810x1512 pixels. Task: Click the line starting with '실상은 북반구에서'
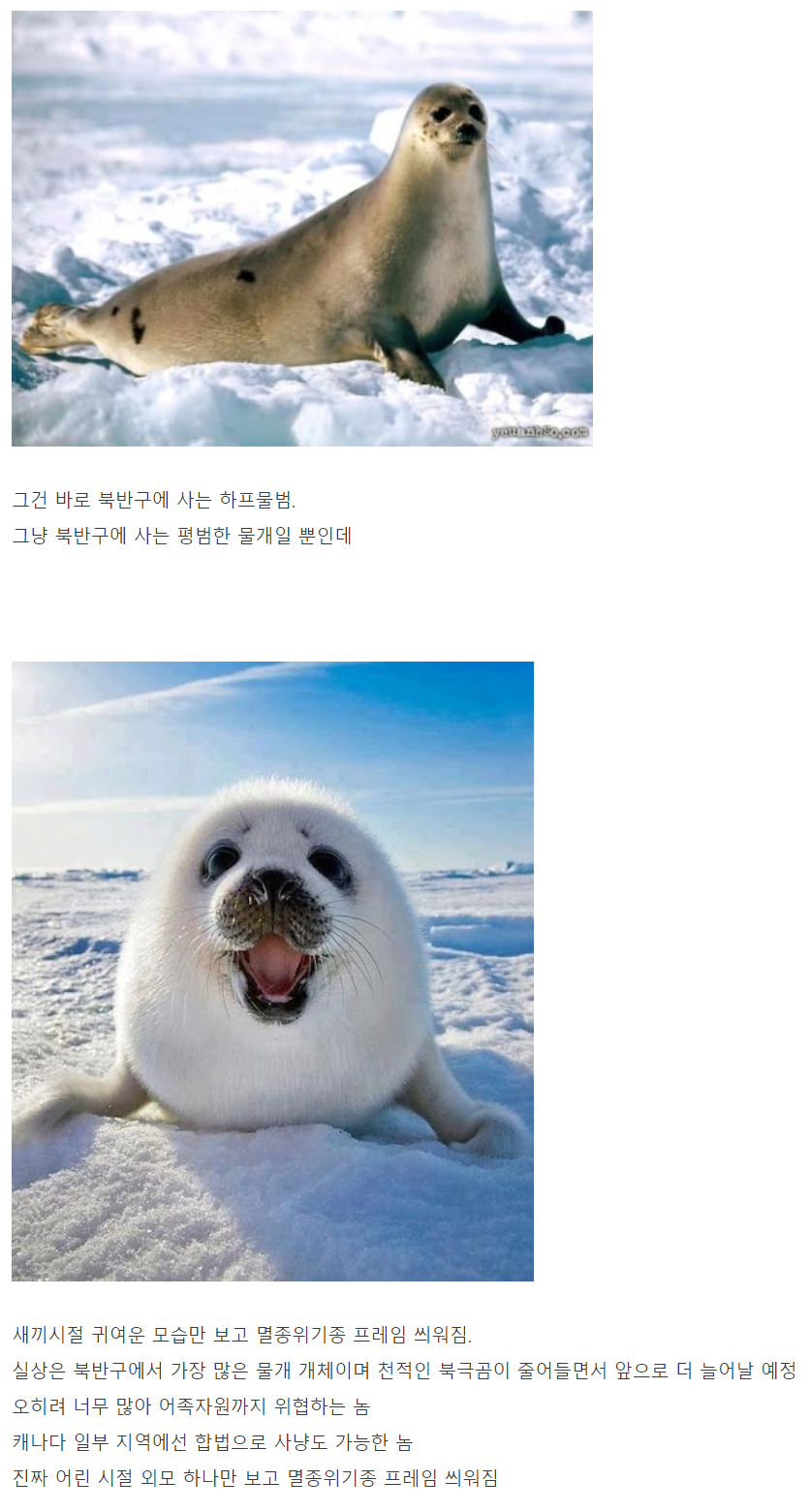(404, 1371)
